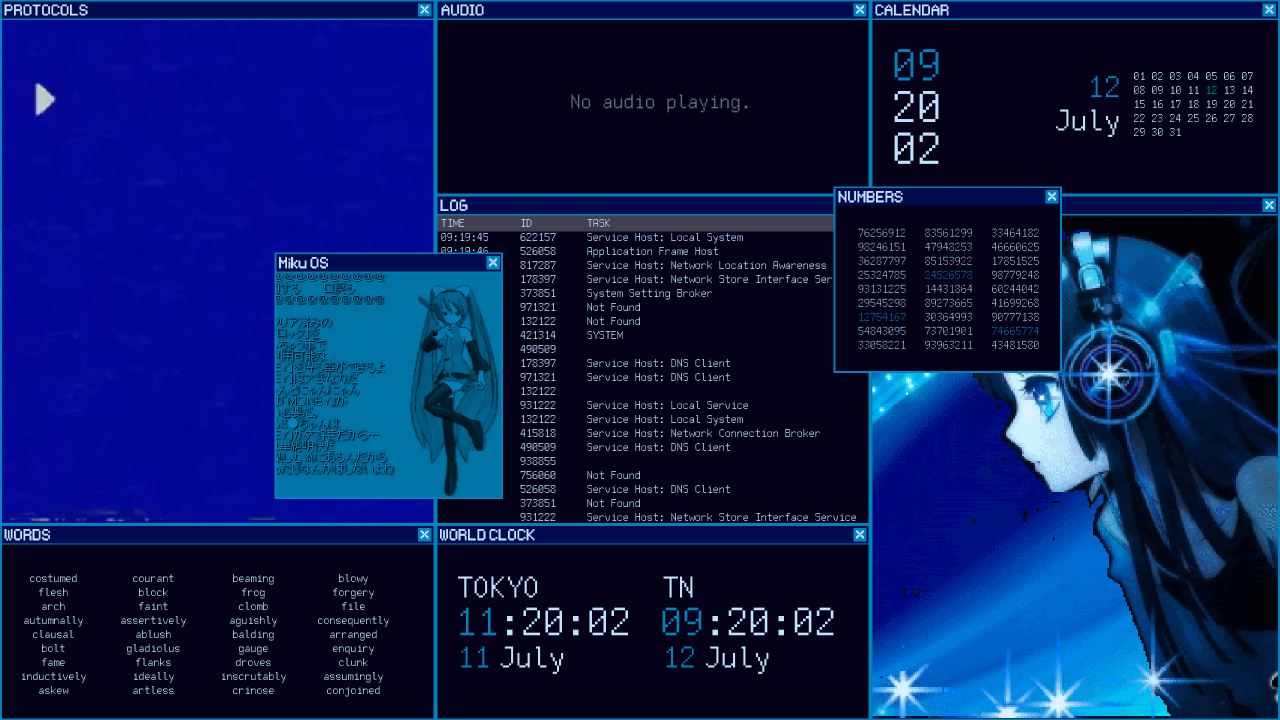Click number 60244042 in NUMBERS
1280x720 pixels.
point(1015,289)
